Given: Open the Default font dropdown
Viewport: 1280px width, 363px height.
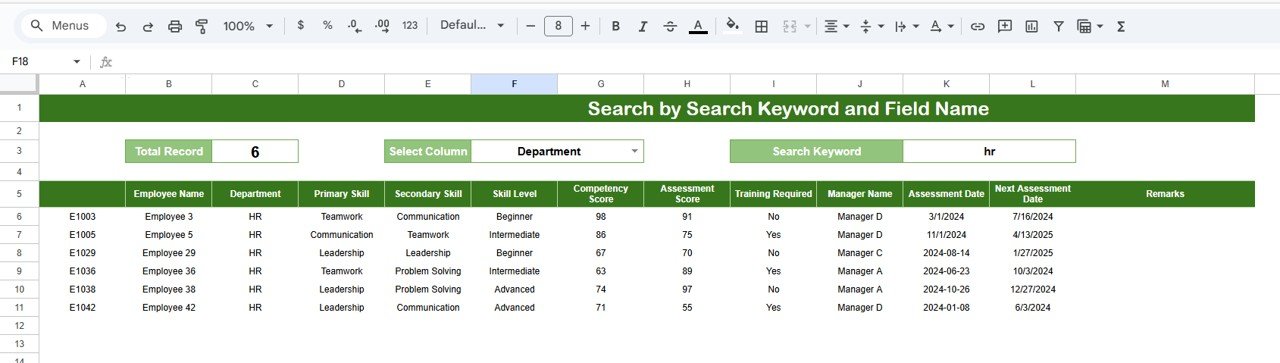Looking at the screenshot, I should [x=473, y=26].
